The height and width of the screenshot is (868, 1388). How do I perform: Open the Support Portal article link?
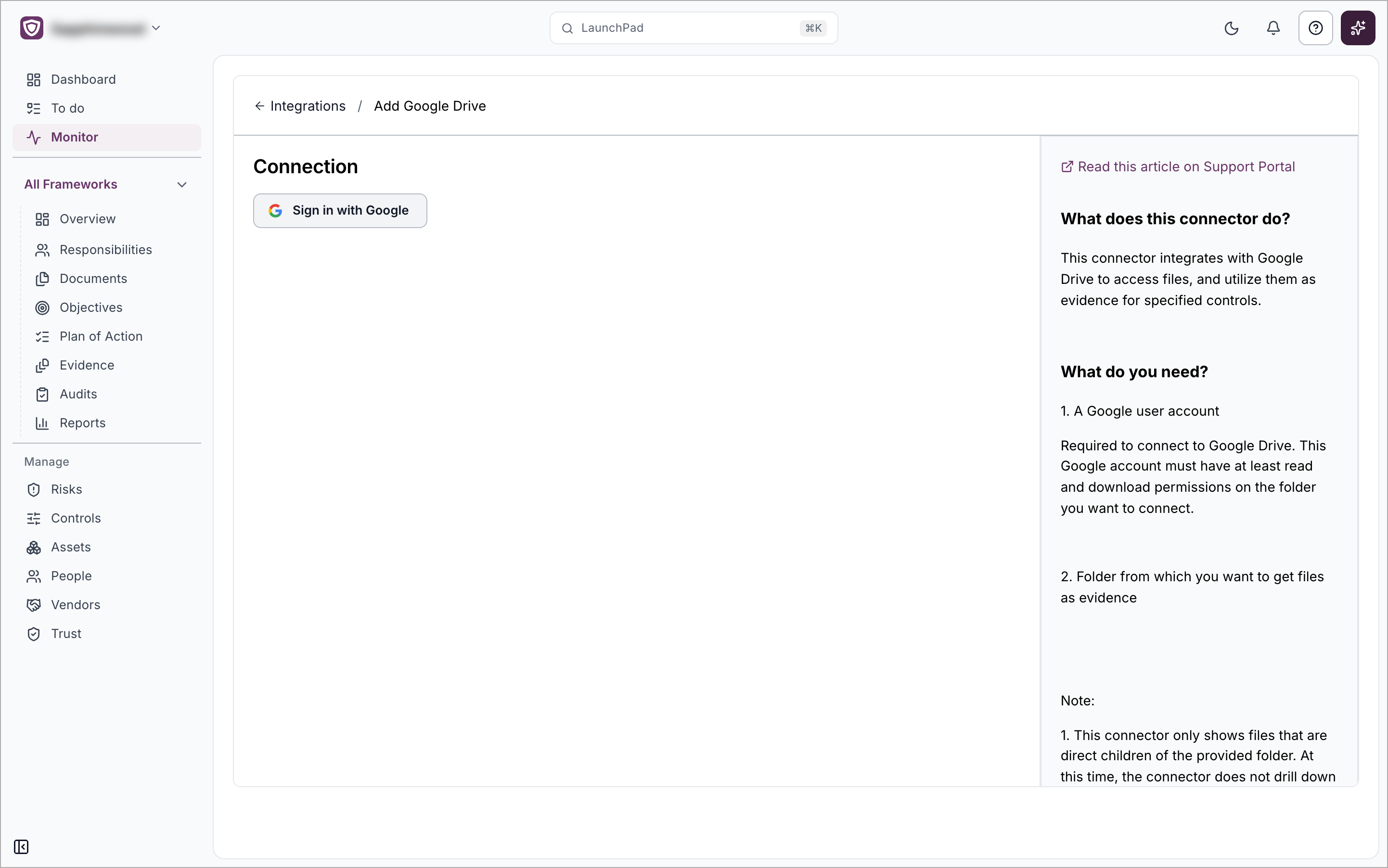1177,166
